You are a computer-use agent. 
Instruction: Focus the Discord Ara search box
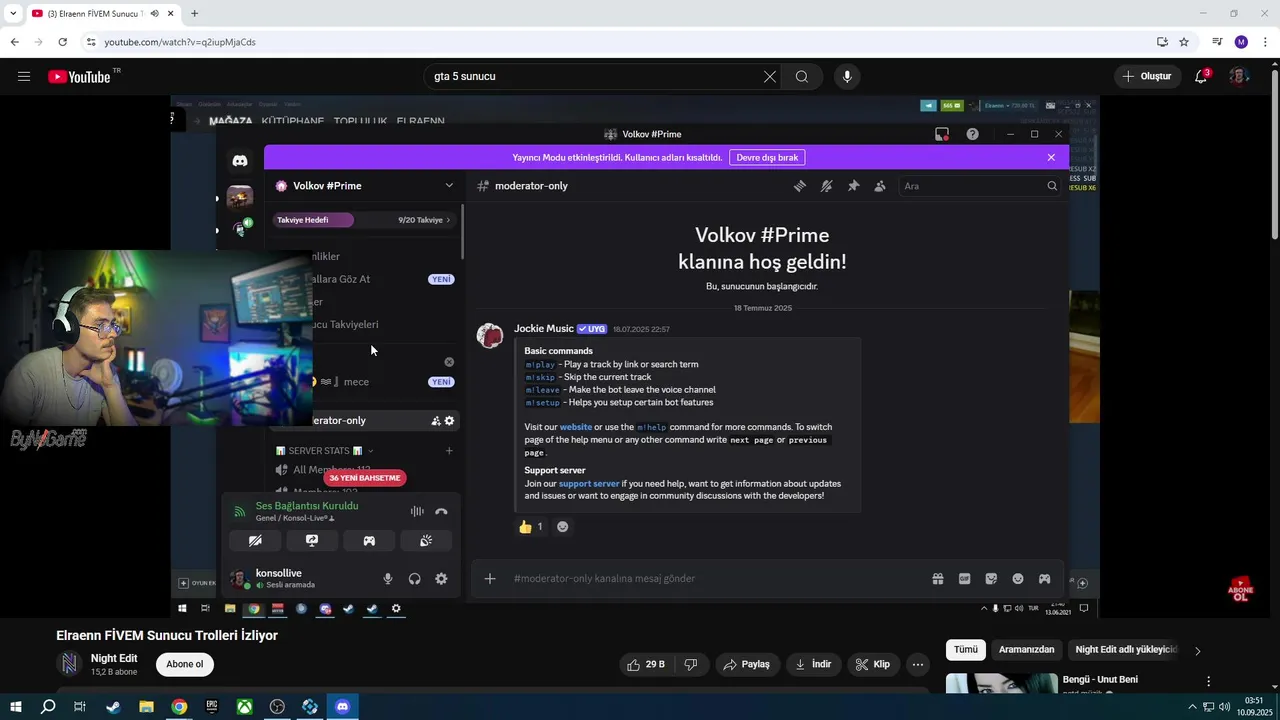pos(980,186)
